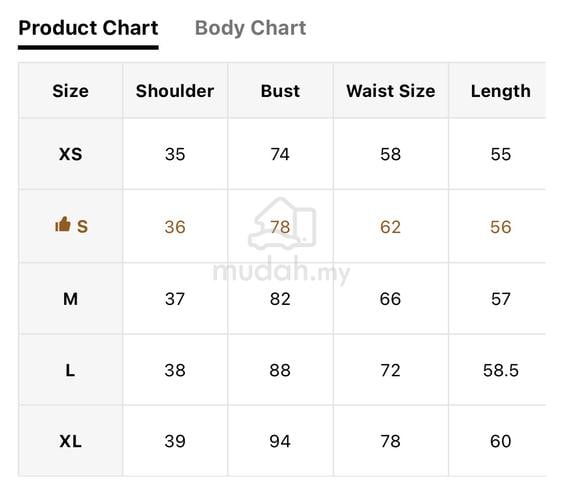Click the Waist Size column header
This screenshot has width=564, height=480.
coord(391,91)
